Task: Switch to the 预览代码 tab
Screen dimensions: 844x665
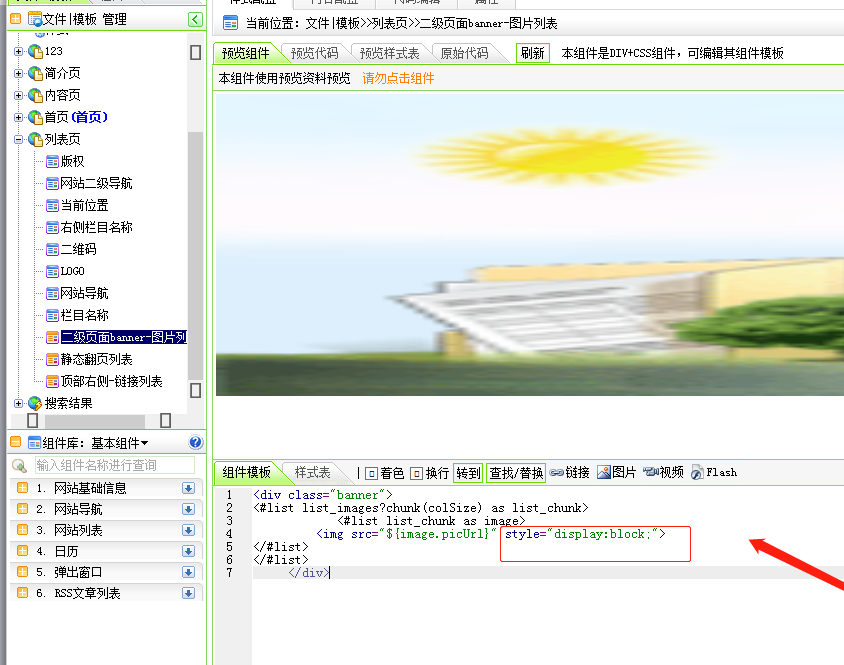Action: coord(314,53)
